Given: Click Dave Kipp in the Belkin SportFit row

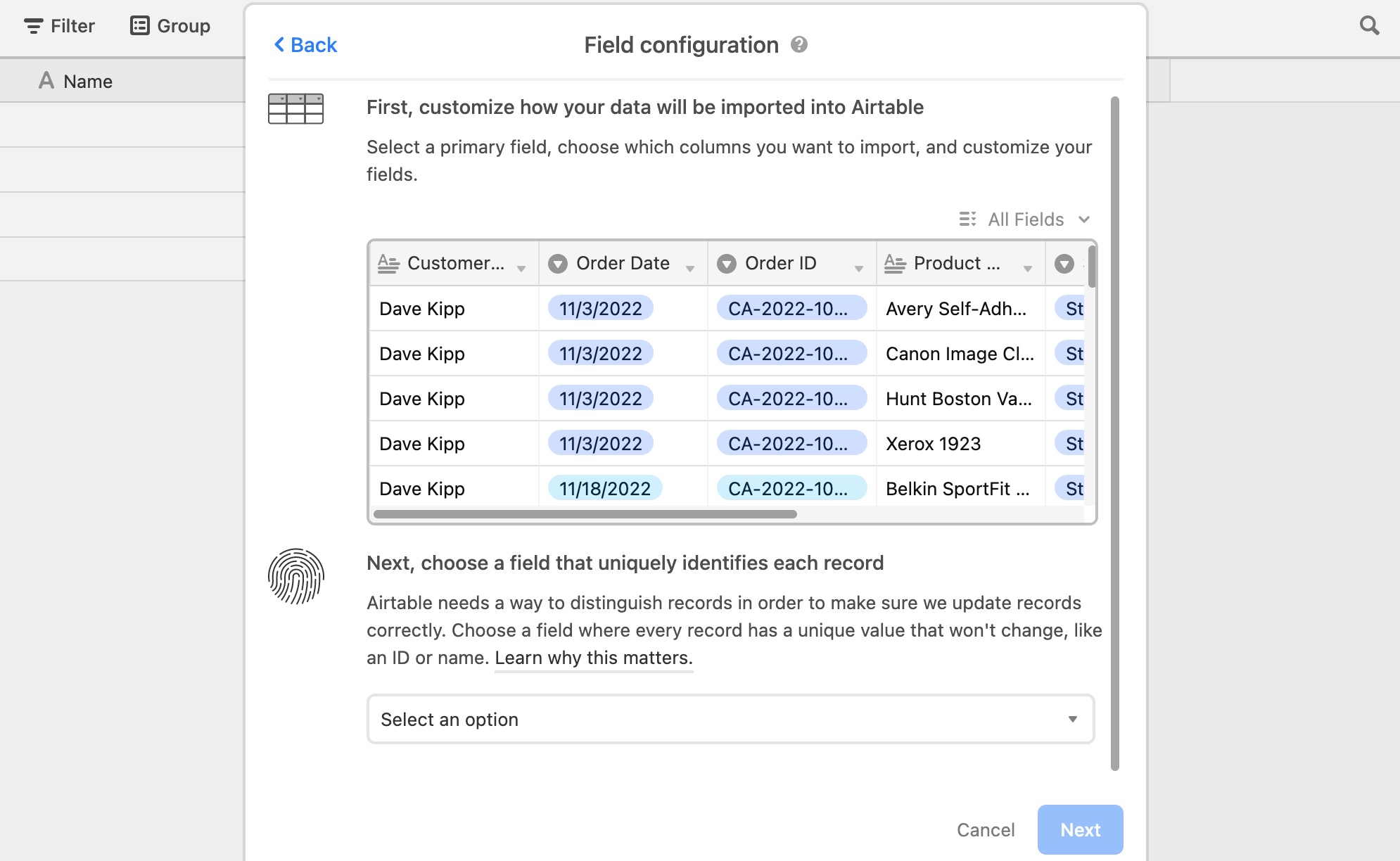Looking at the screenshot, I should point(422,489).
